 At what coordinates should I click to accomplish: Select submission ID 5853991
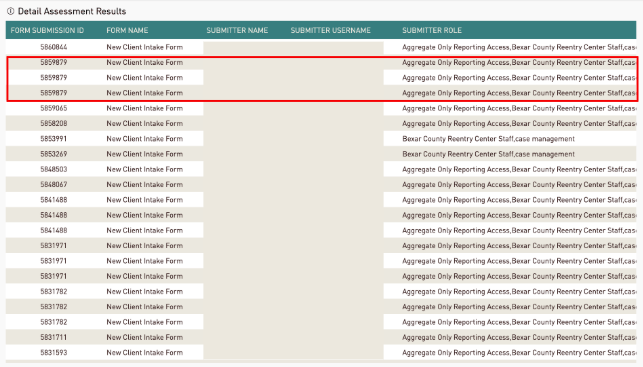54,139
